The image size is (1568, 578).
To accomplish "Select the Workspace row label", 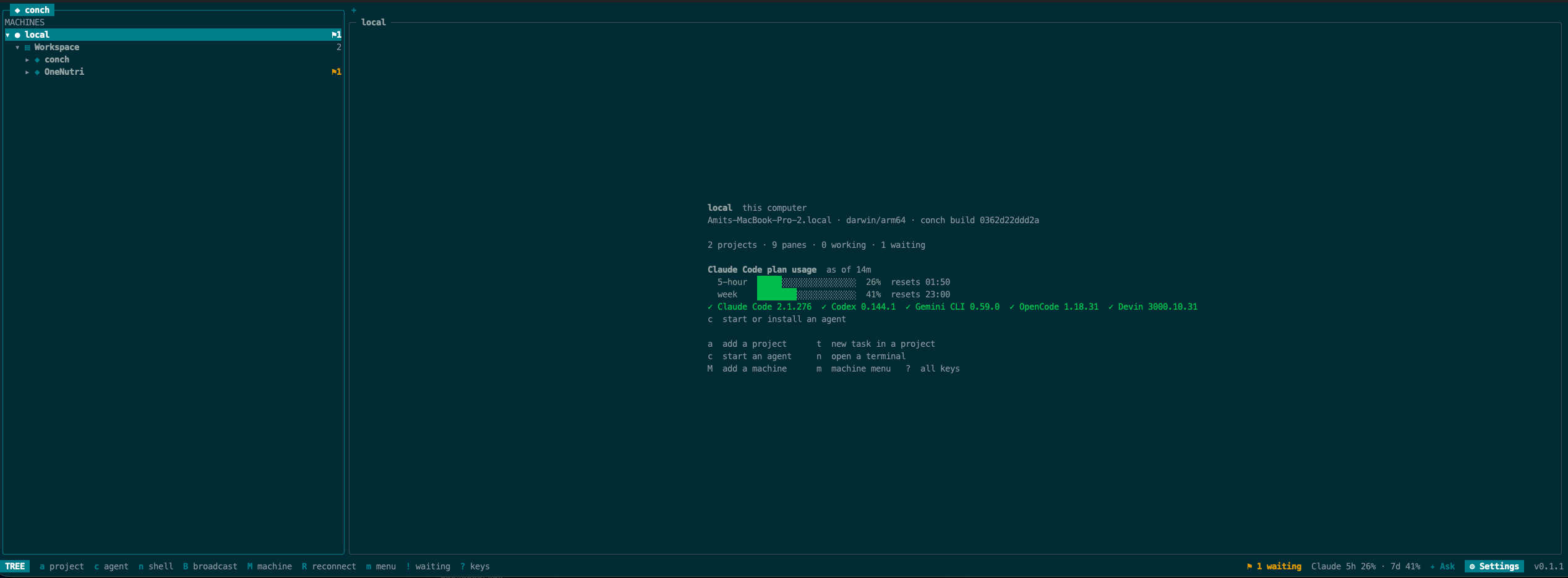I will click(57, 47).
